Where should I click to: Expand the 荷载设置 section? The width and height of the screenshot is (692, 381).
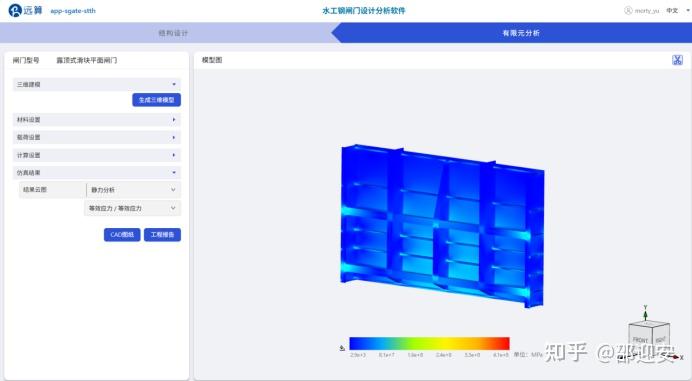tap(97, 137)
